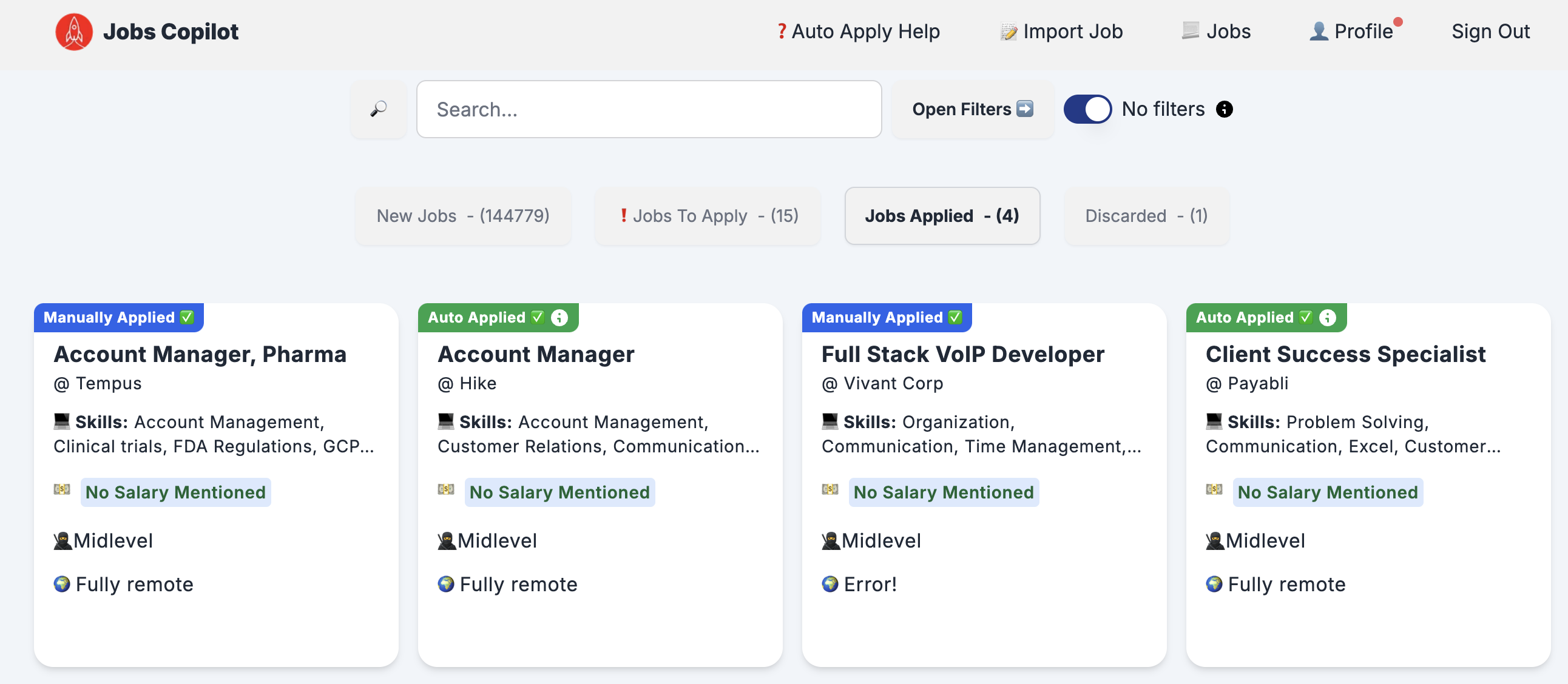1568x684 pixels.
Task: Click info icon on Payabli Auto Applied badge
Action: tap(1327, 317)
